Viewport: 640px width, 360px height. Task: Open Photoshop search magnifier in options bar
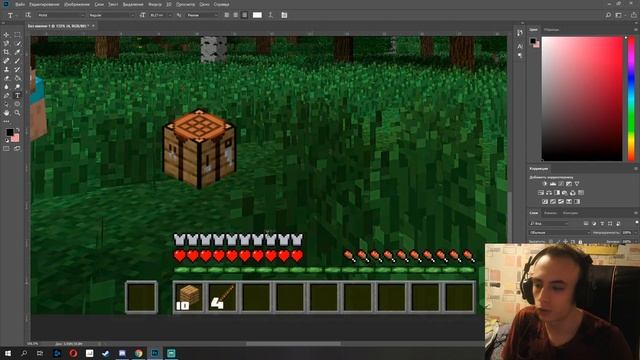[608, 15]
